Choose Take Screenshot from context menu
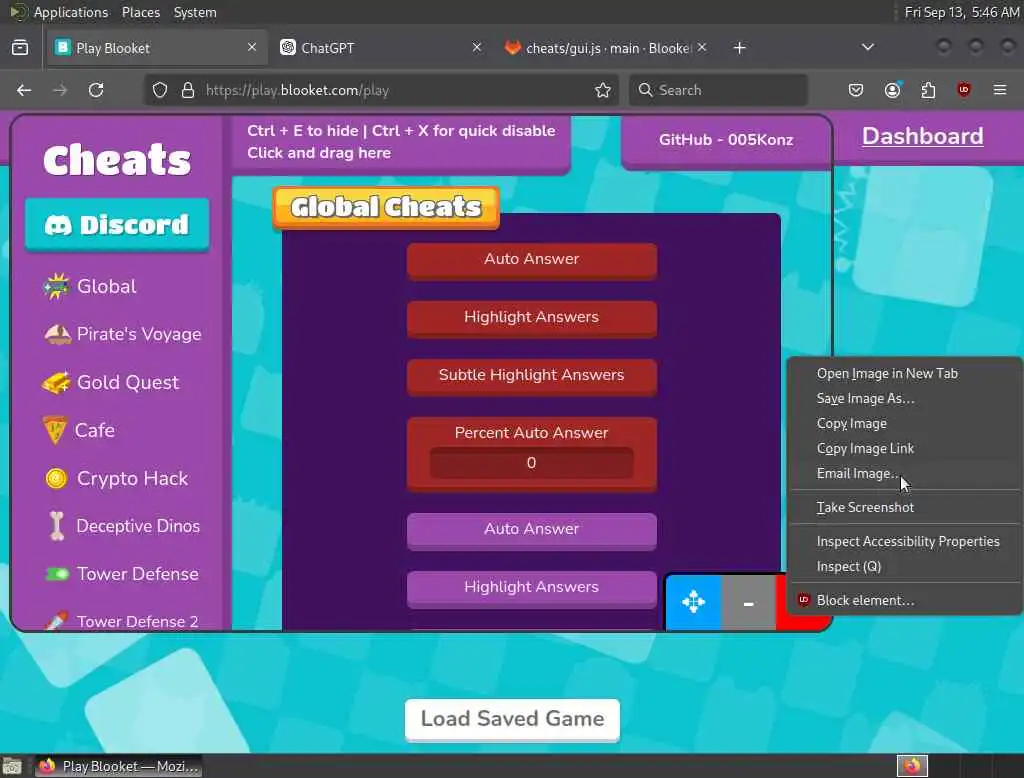 904,508
